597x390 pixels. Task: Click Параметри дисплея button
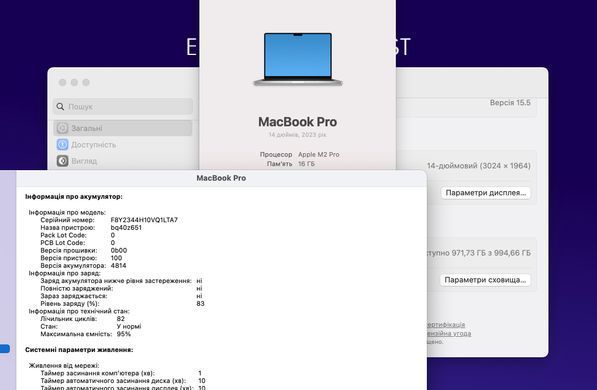click(x=485, y=193)
